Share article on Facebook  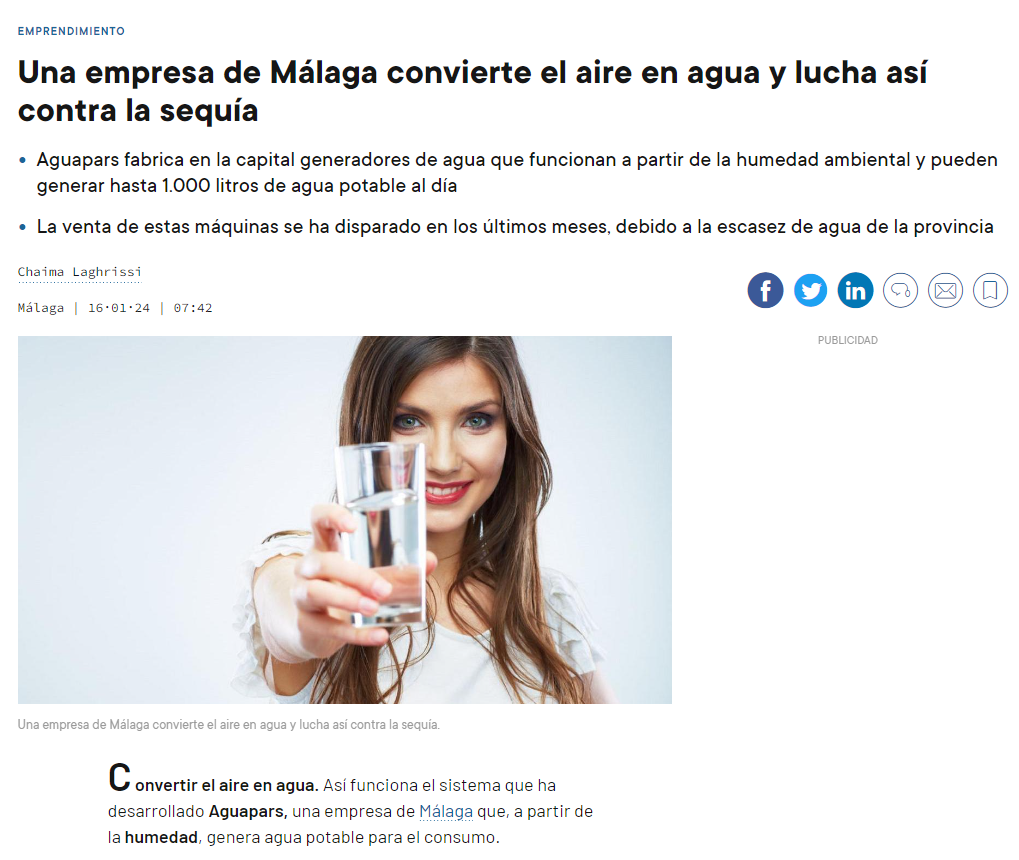pos(765,290)
